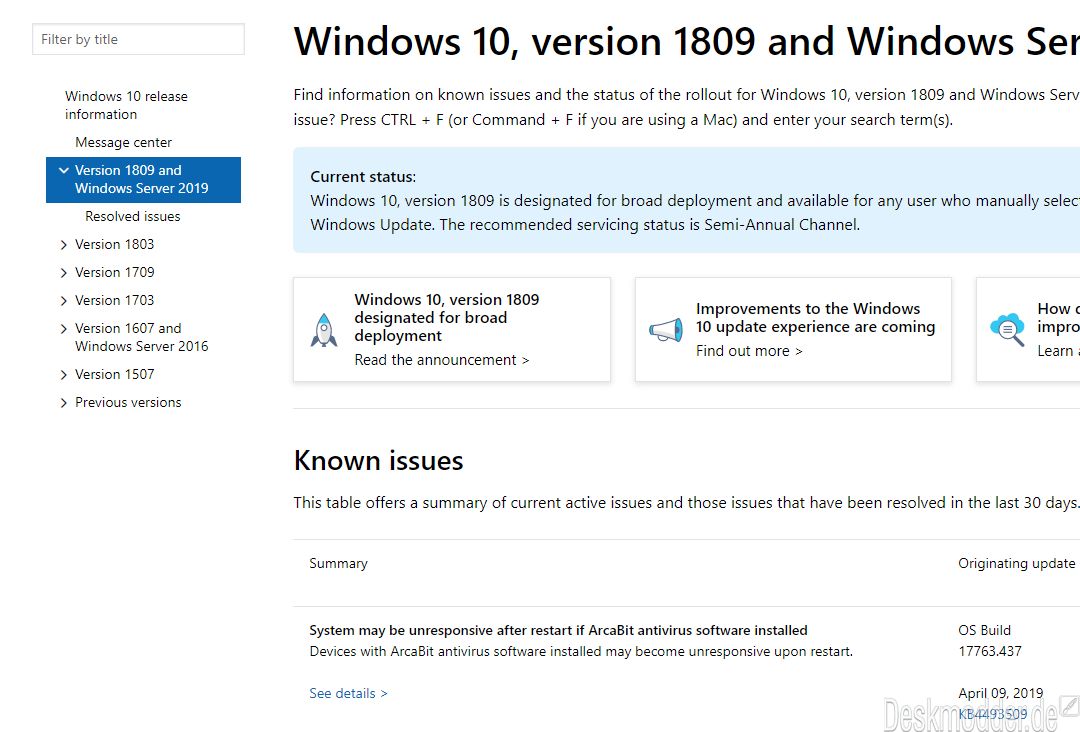Expand the Version 1703 chevron
The width and height of the screenshot is (1080, 732).
point(64,301)
